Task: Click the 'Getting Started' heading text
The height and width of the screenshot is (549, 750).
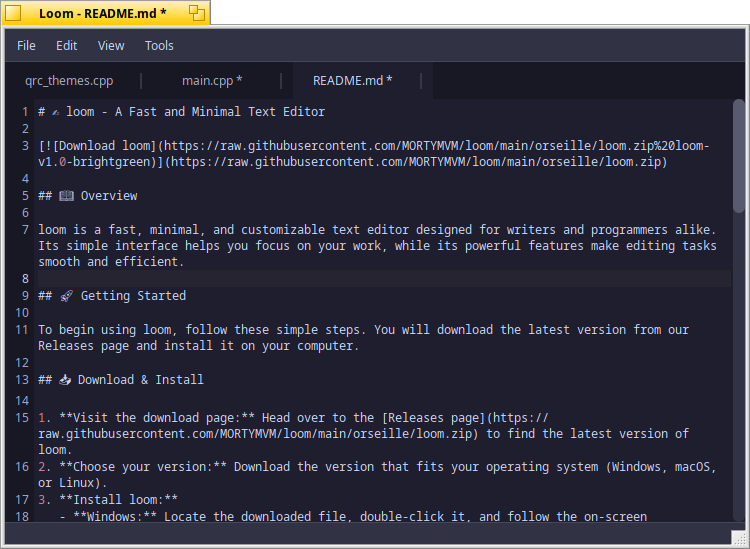Action: 133,296
